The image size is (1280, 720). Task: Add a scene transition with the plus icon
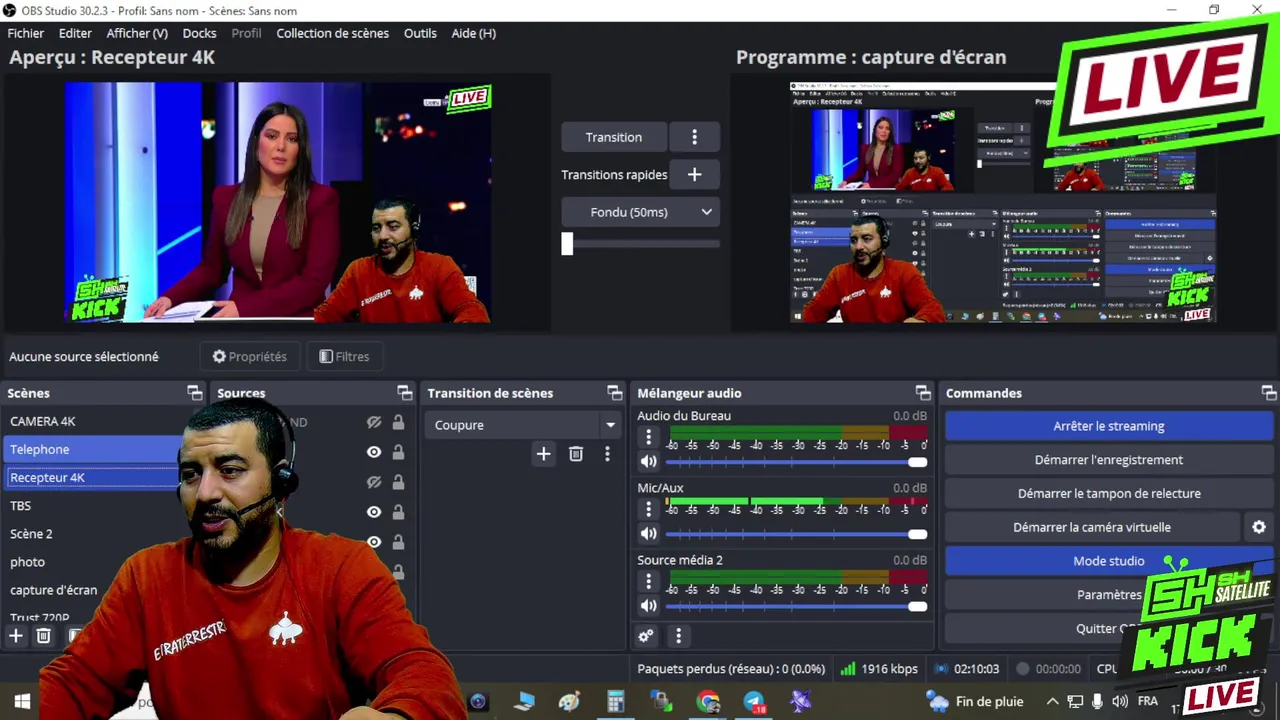click(x=543, y=454)
